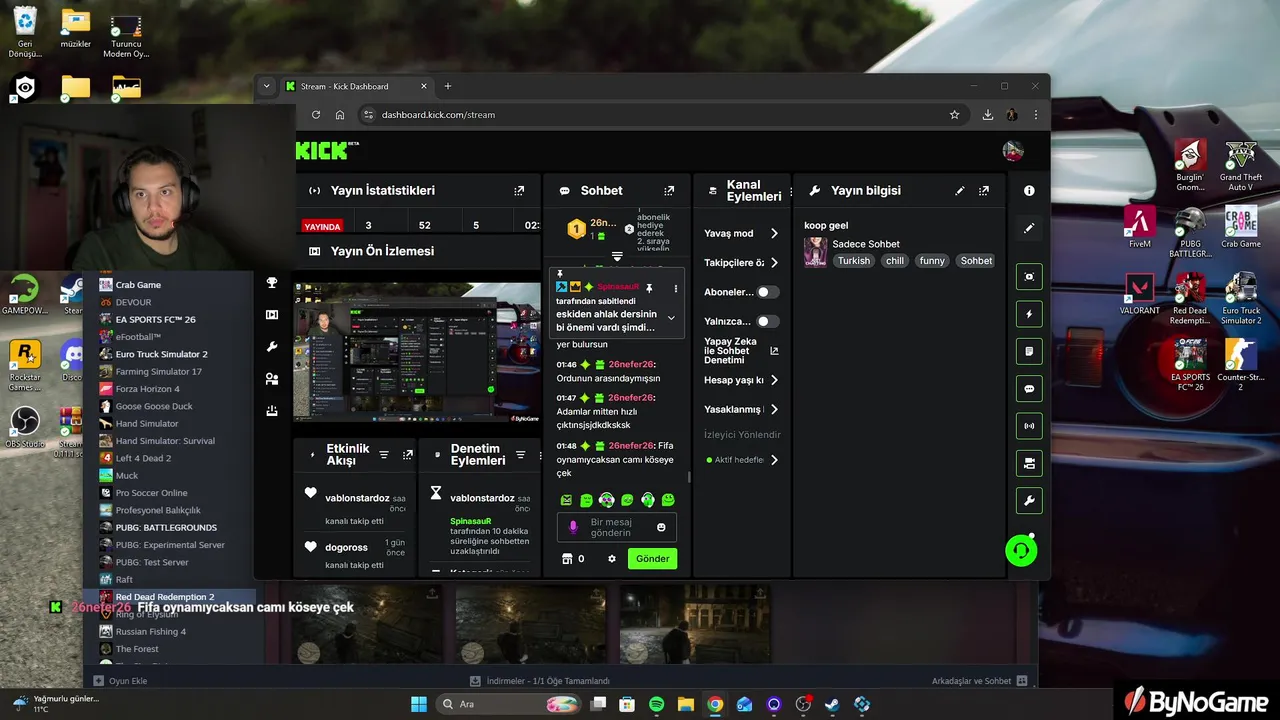Click the shop icon below the chat input
This screenshot has width=1280, height=720.
567,558
